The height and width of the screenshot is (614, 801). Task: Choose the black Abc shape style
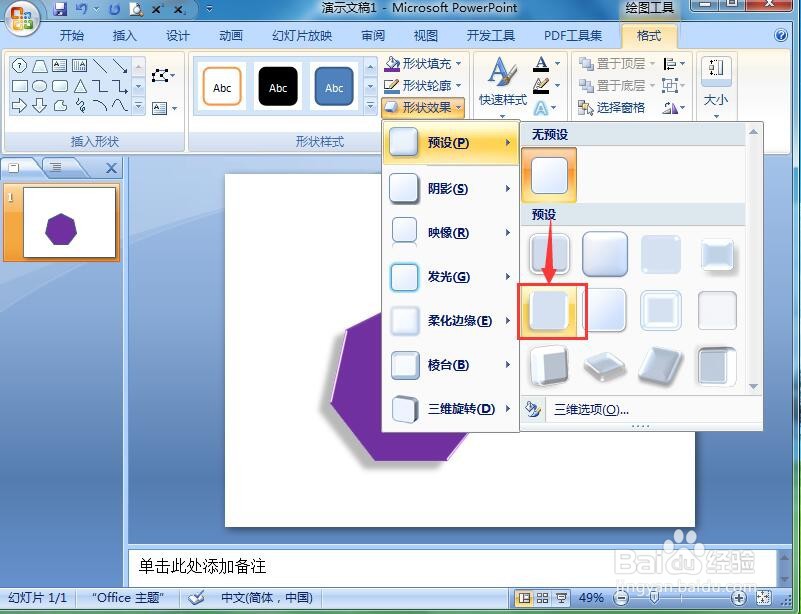(277, 86)
